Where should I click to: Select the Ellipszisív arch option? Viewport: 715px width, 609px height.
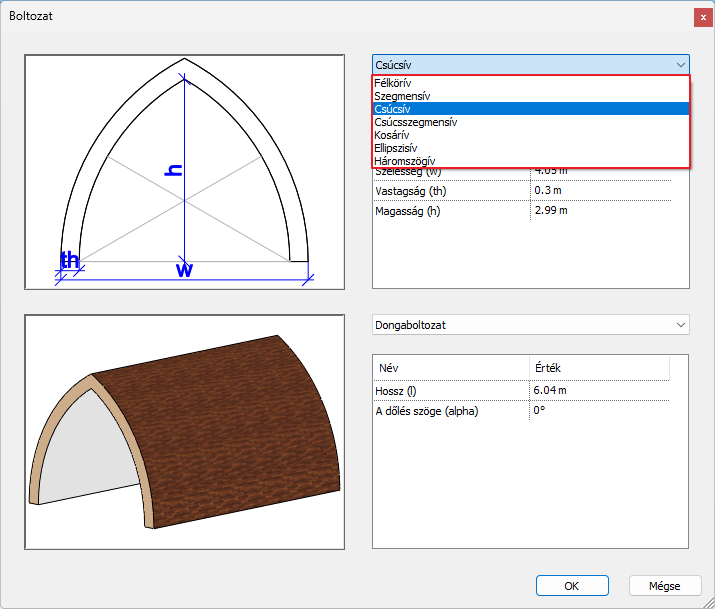[396, 148]
